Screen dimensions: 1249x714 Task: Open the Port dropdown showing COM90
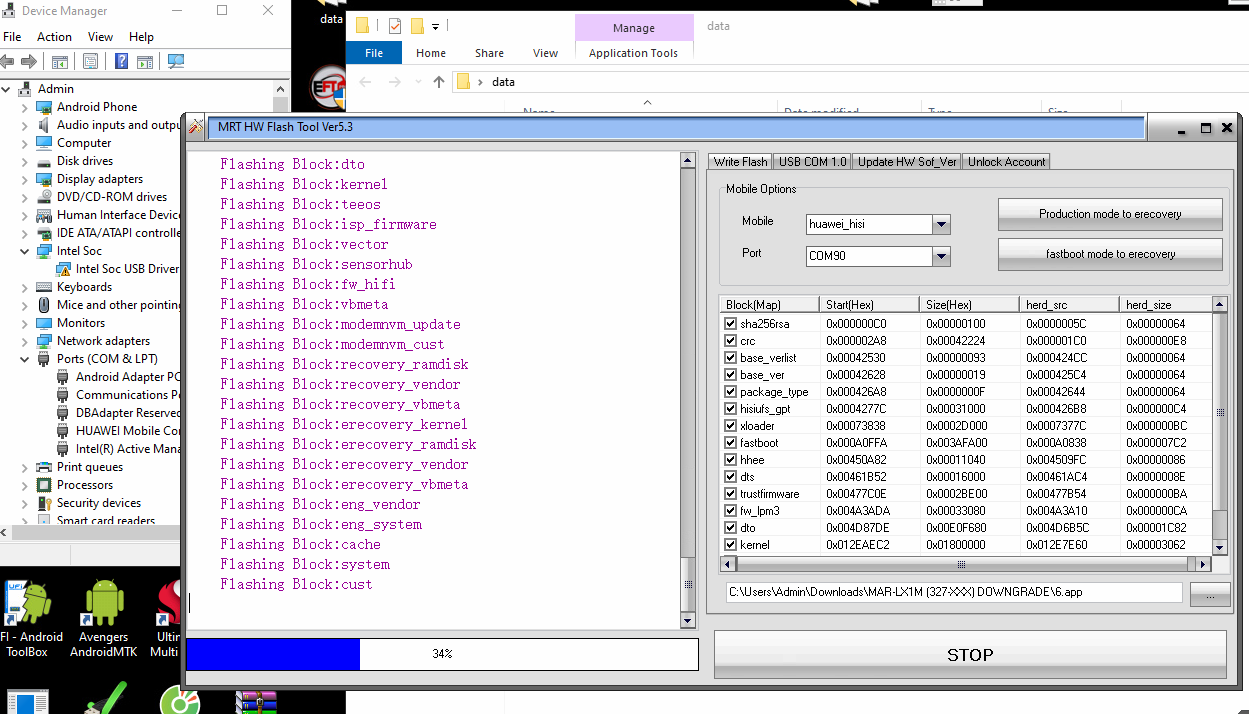coord(941,257)
